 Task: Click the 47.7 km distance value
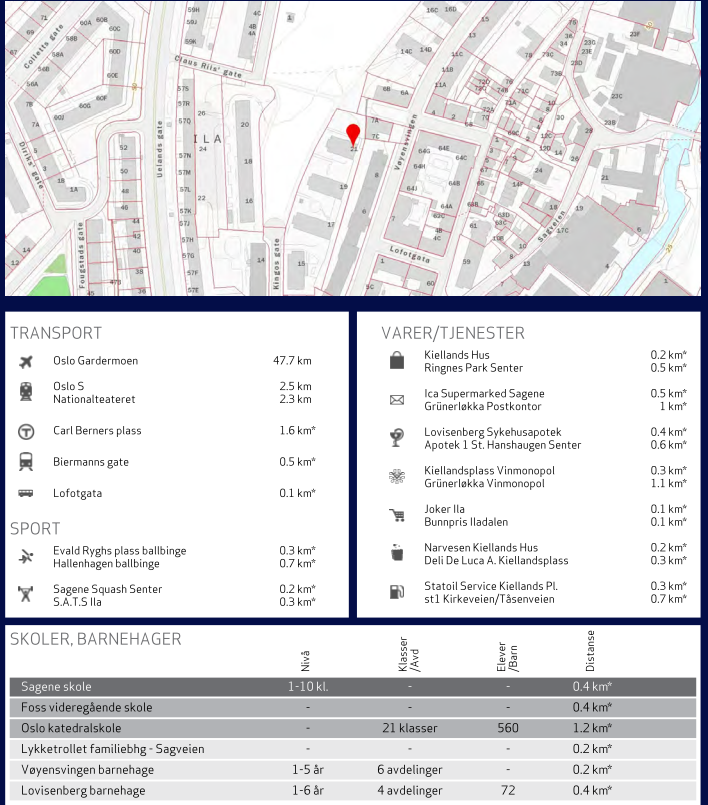[292, 361]
